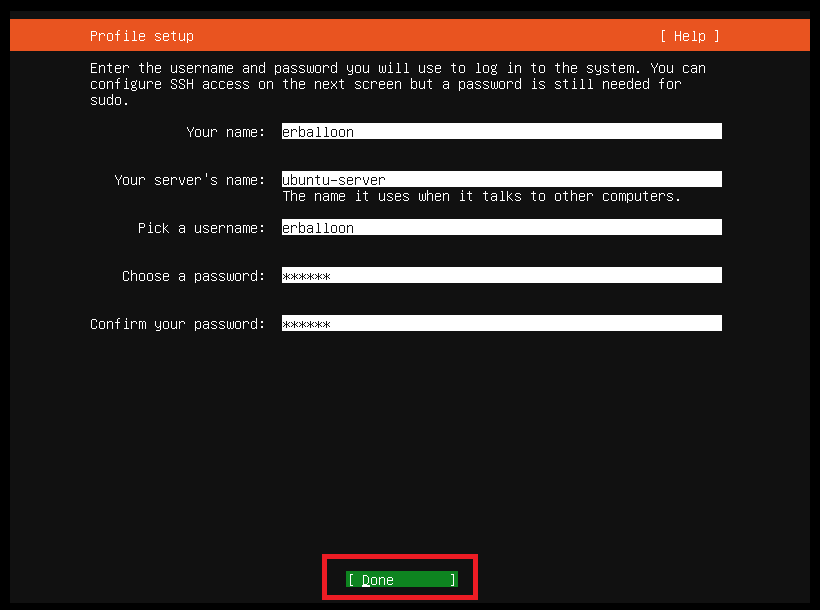This screenshot has width=820, height=610.
Task: Click the "Confirm your password:" label
Action: 177,324
